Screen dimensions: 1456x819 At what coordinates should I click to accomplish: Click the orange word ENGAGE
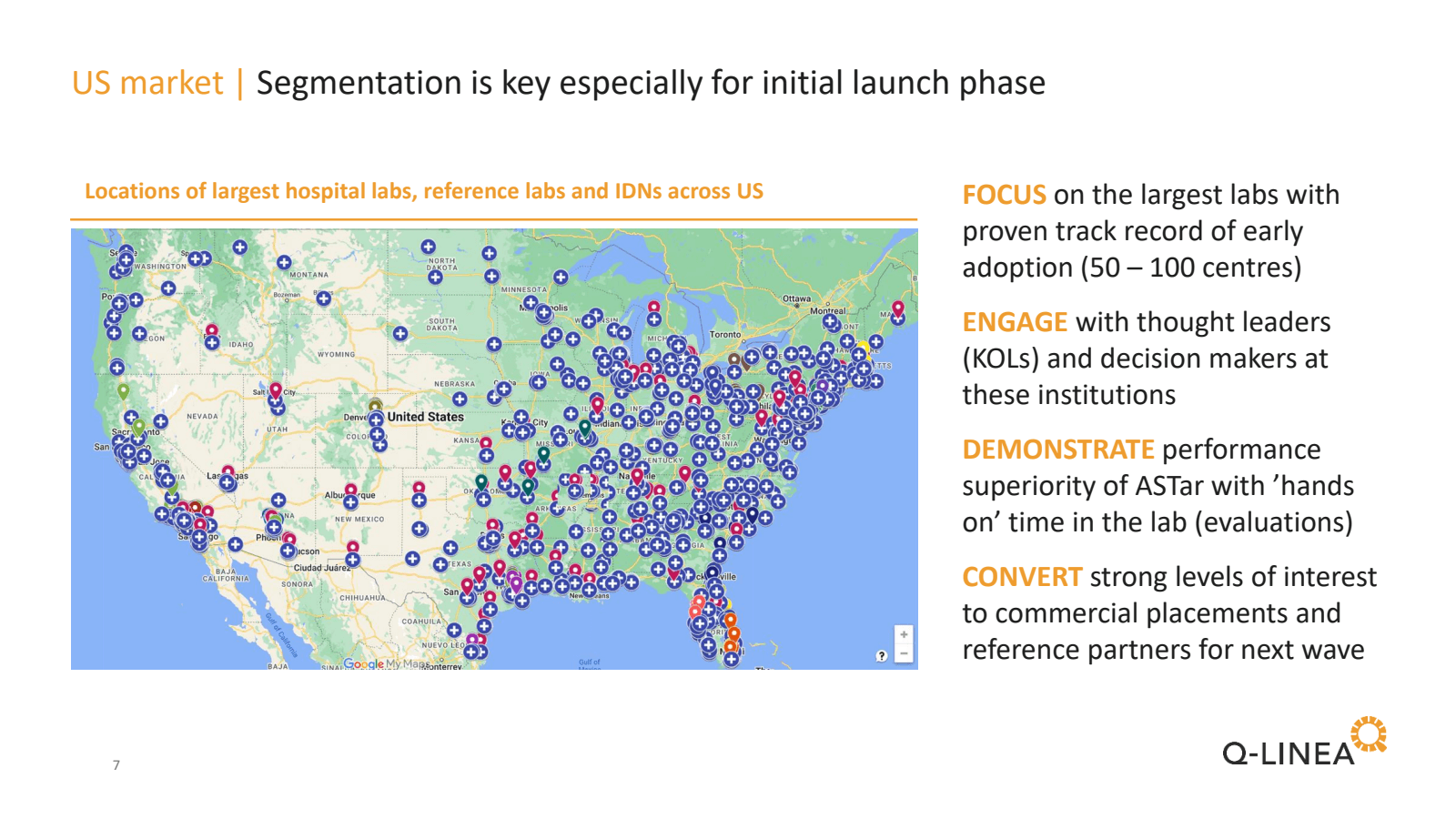pos(1015,322)
